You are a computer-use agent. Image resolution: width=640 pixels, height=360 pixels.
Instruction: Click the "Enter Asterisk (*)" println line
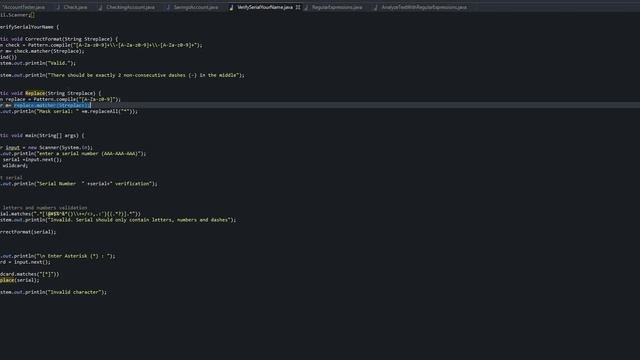[x=58, y=256]
